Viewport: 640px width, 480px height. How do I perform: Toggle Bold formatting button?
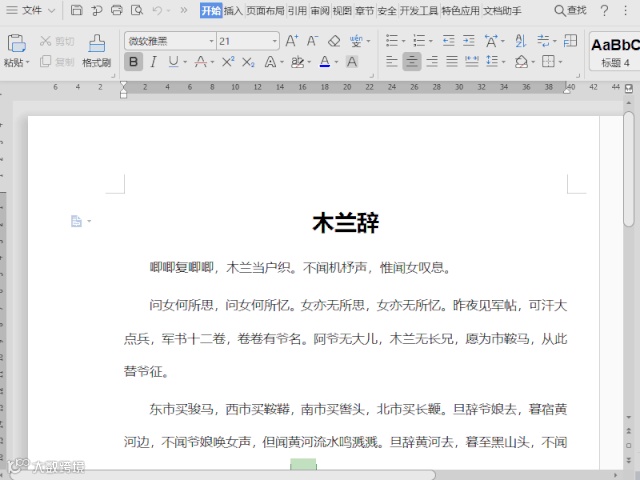point(133,62)
